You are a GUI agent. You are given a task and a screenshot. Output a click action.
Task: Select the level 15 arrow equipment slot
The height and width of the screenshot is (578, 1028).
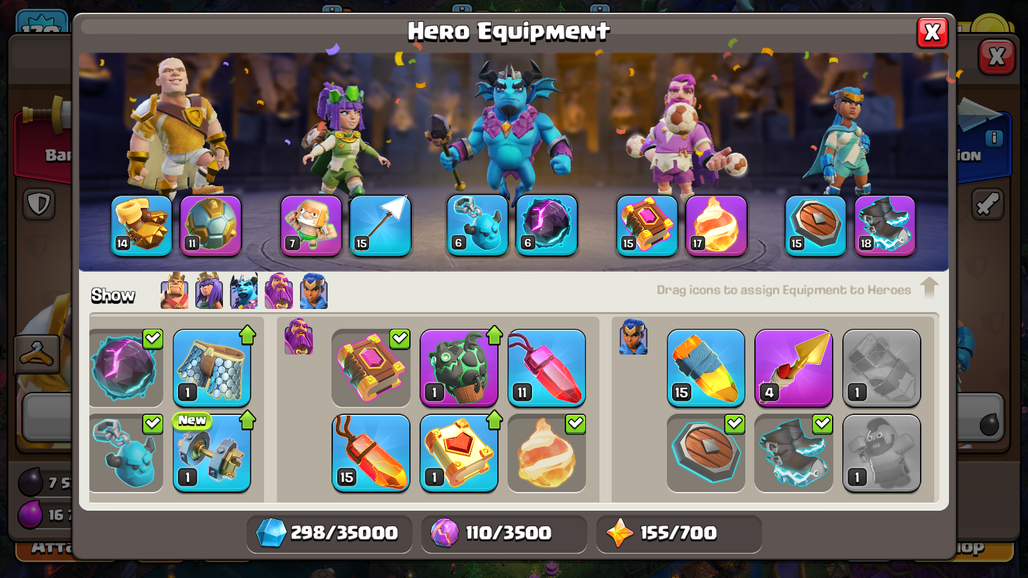point(380,225)
